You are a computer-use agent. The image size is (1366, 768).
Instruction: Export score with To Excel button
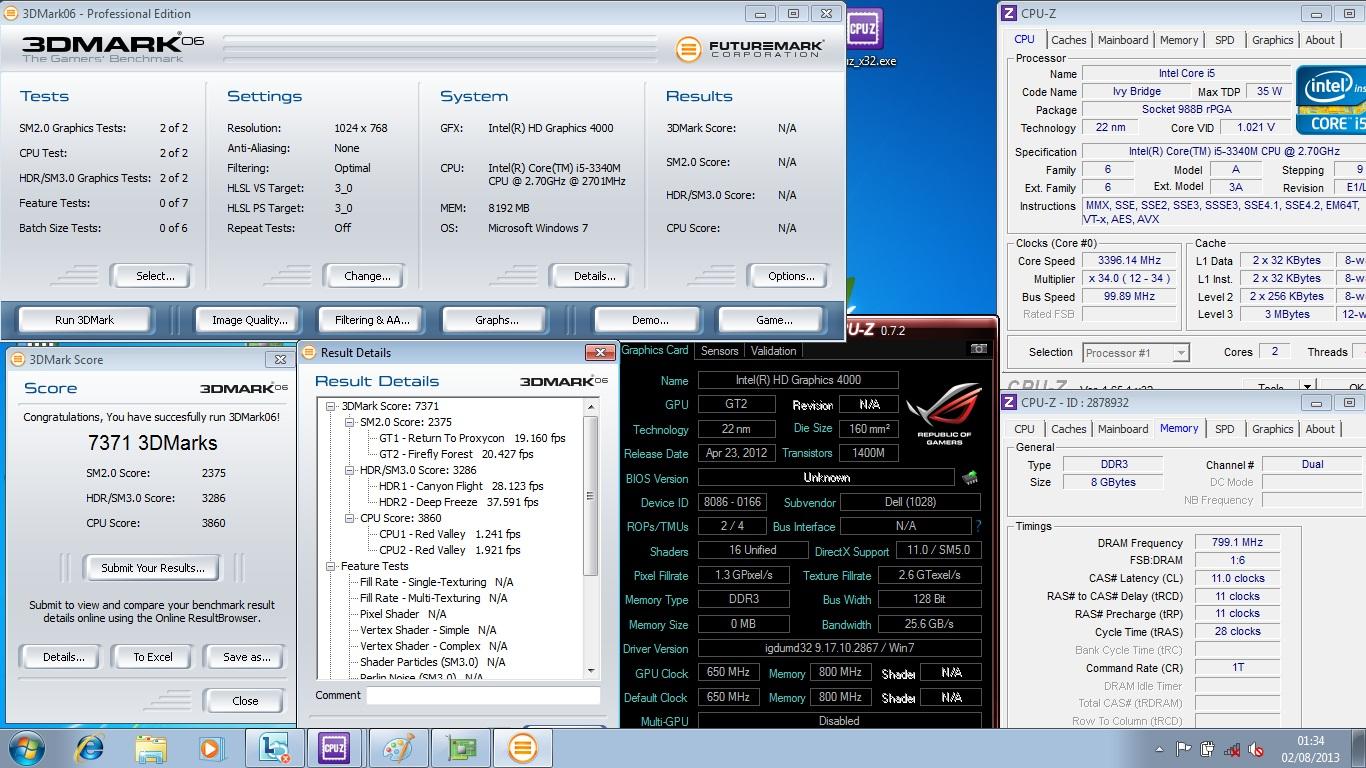click(153, 657)
